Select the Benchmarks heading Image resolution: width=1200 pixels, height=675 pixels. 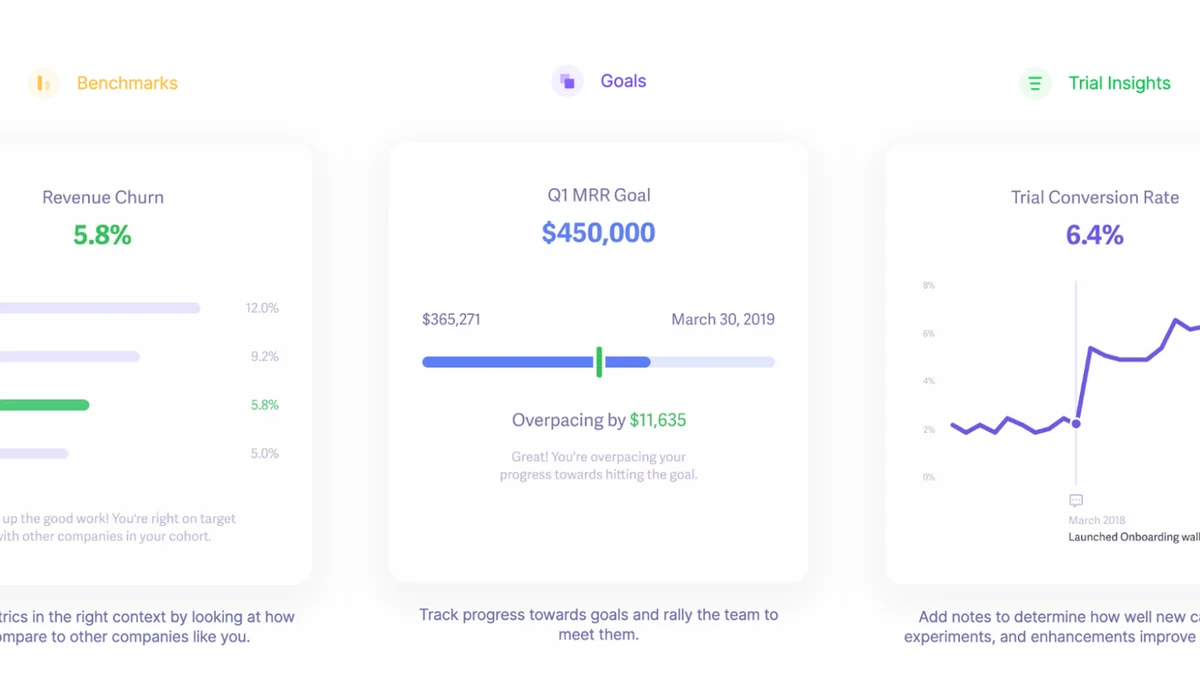127,83
